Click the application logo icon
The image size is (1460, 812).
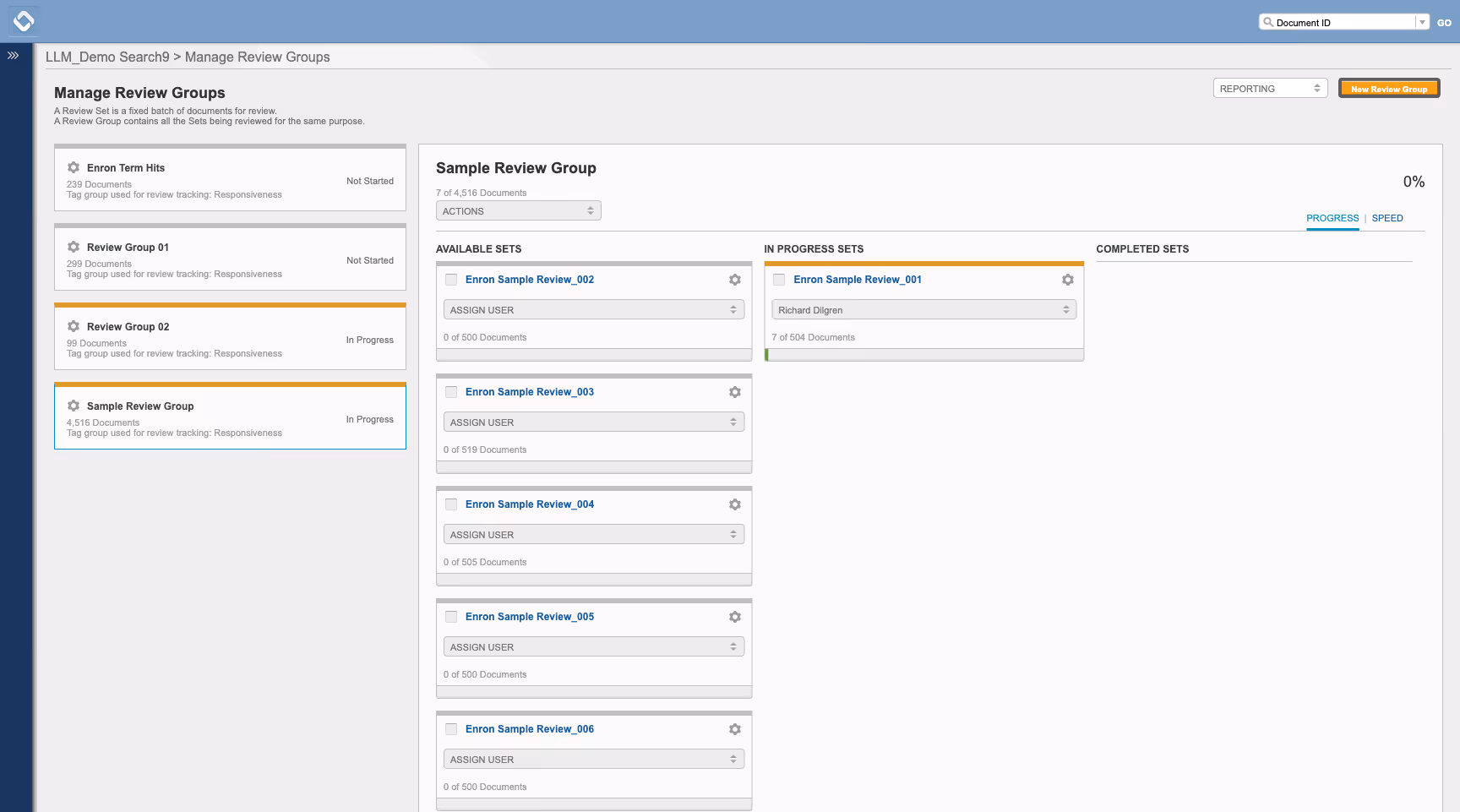(x=24, y=20)
